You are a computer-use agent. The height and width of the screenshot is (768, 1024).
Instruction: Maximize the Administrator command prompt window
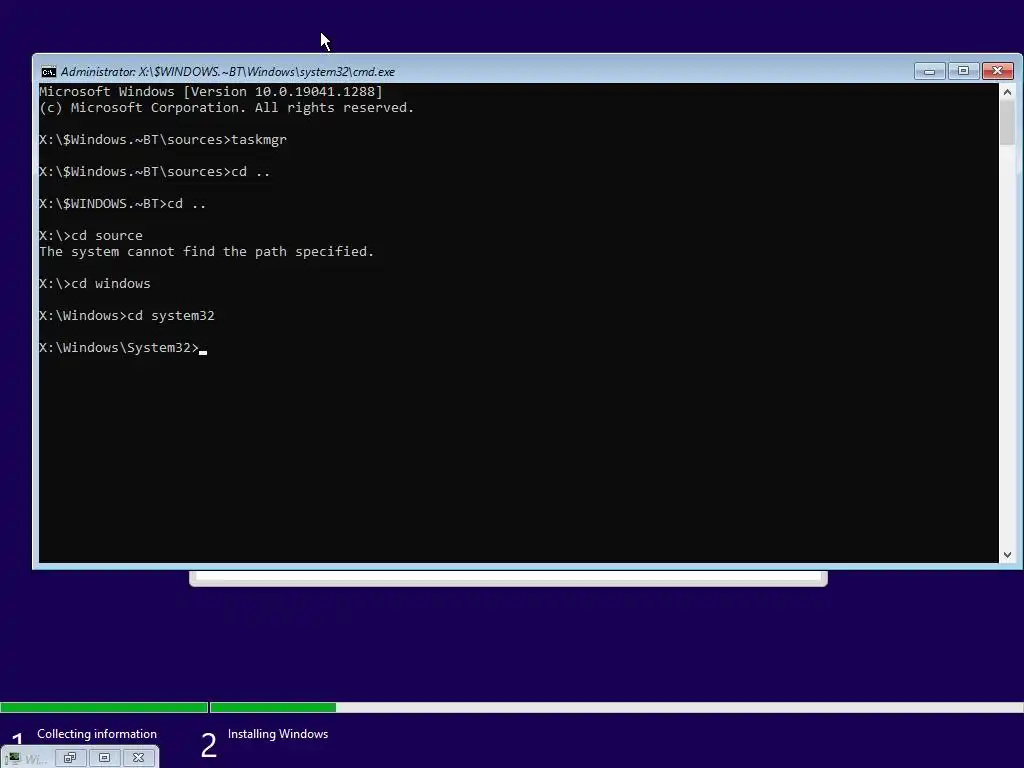[963, 71]
